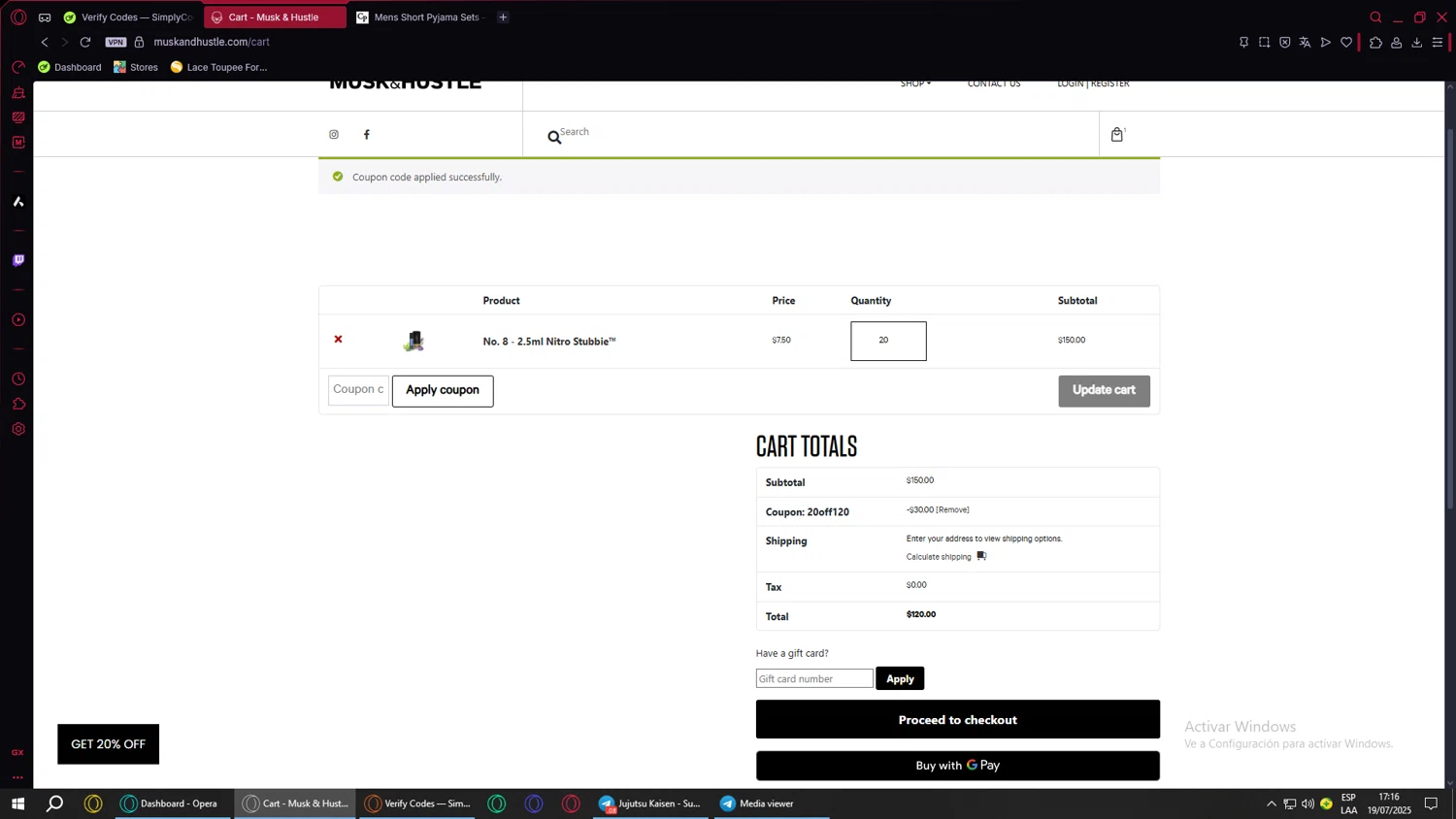Screen dimensions: 1456x819
Task: Click the Coupon code input field
Action: click(358, 390)
